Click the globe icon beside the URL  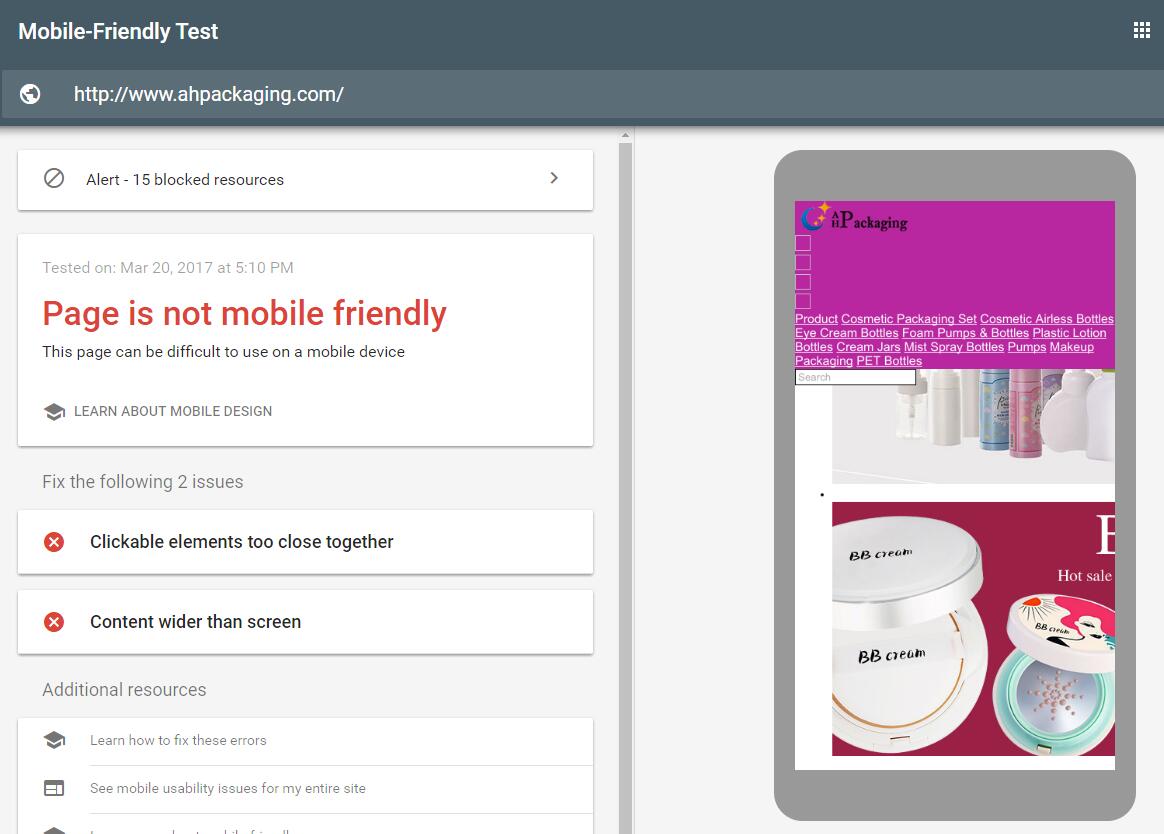pyautogui.click(x=30, y=94)
